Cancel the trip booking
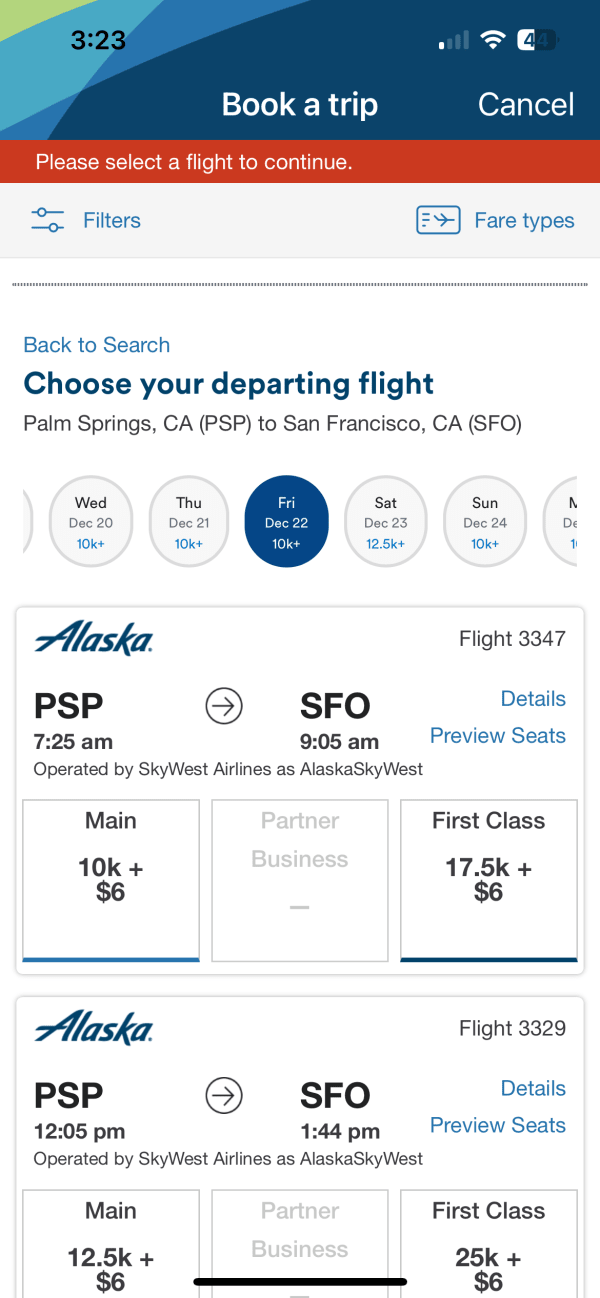The height and width of the screenshot is (1298, 600). (526, 104)
